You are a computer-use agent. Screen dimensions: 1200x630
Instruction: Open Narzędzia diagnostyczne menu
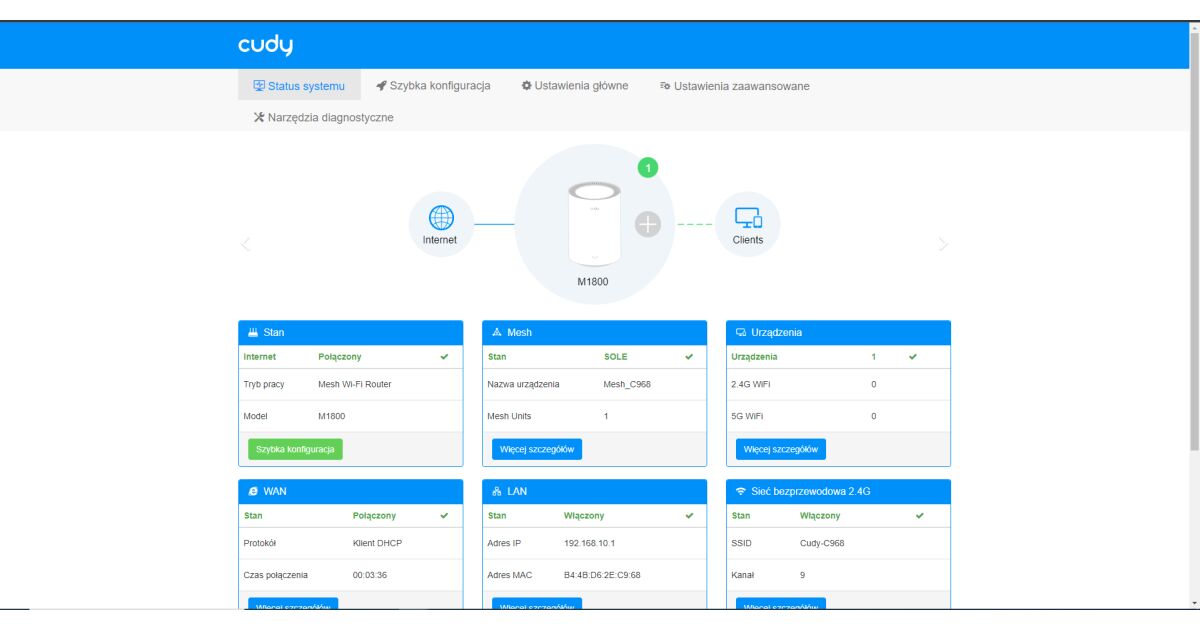click(323, 117)
